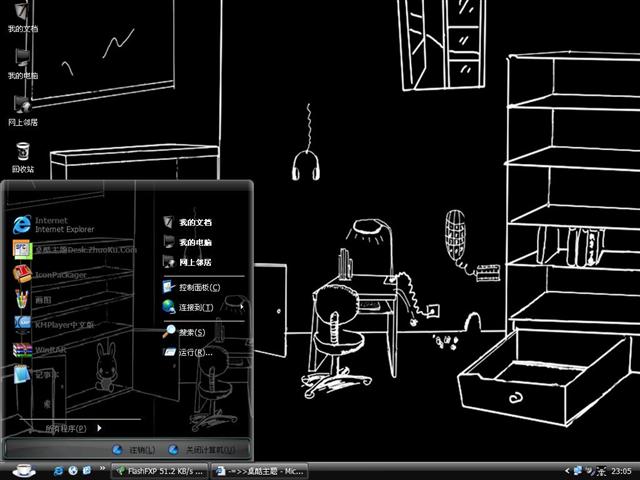
Task: Click the third quick launch icon
Action: point(87,471)
